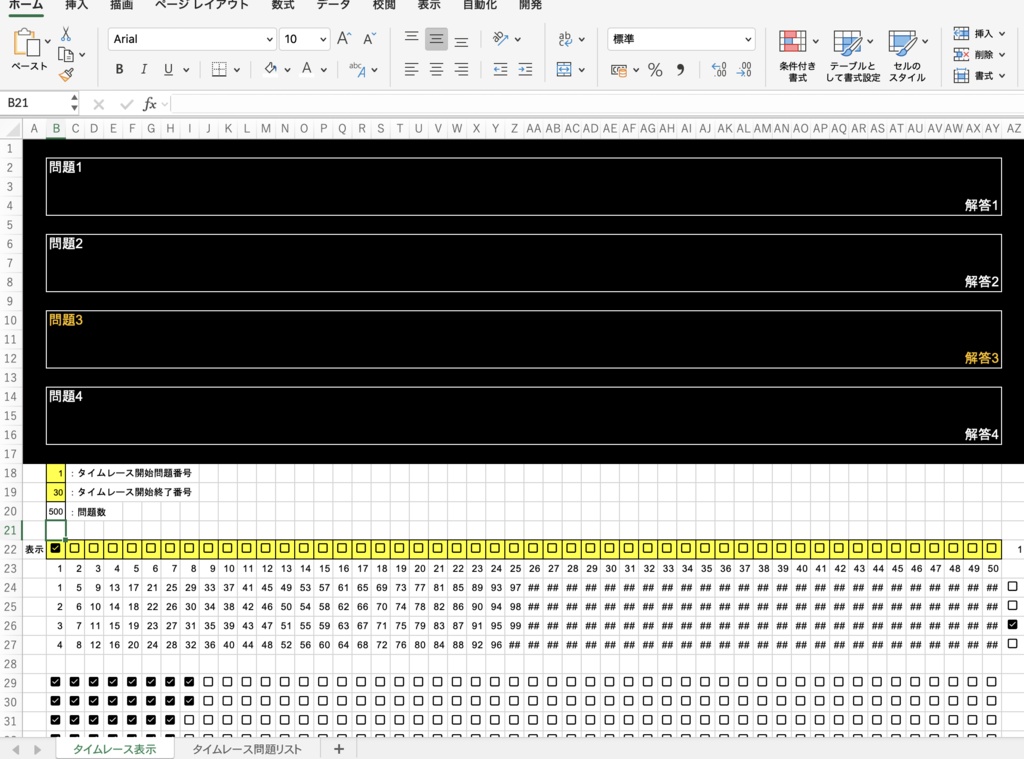The image size is (1024, 759).
Task: Uncheck the checkbox at end of row 26
Action: 1013,624
